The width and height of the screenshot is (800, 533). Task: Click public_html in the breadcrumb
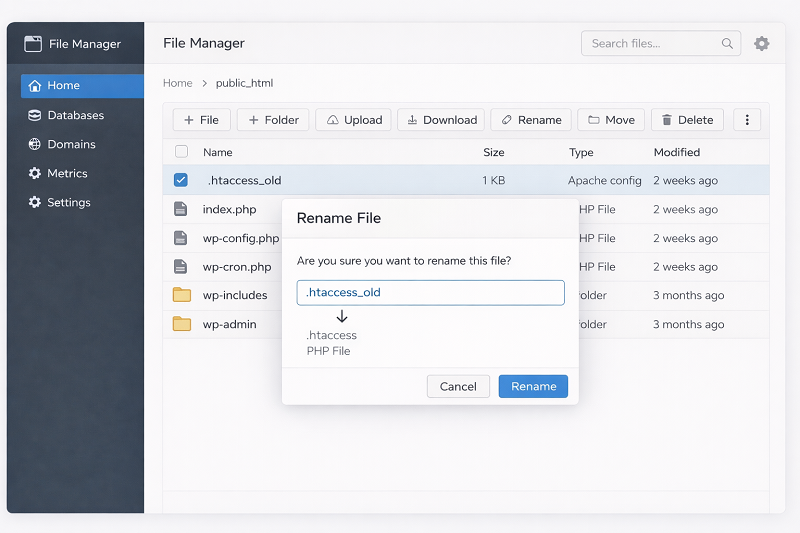(244, 83)
